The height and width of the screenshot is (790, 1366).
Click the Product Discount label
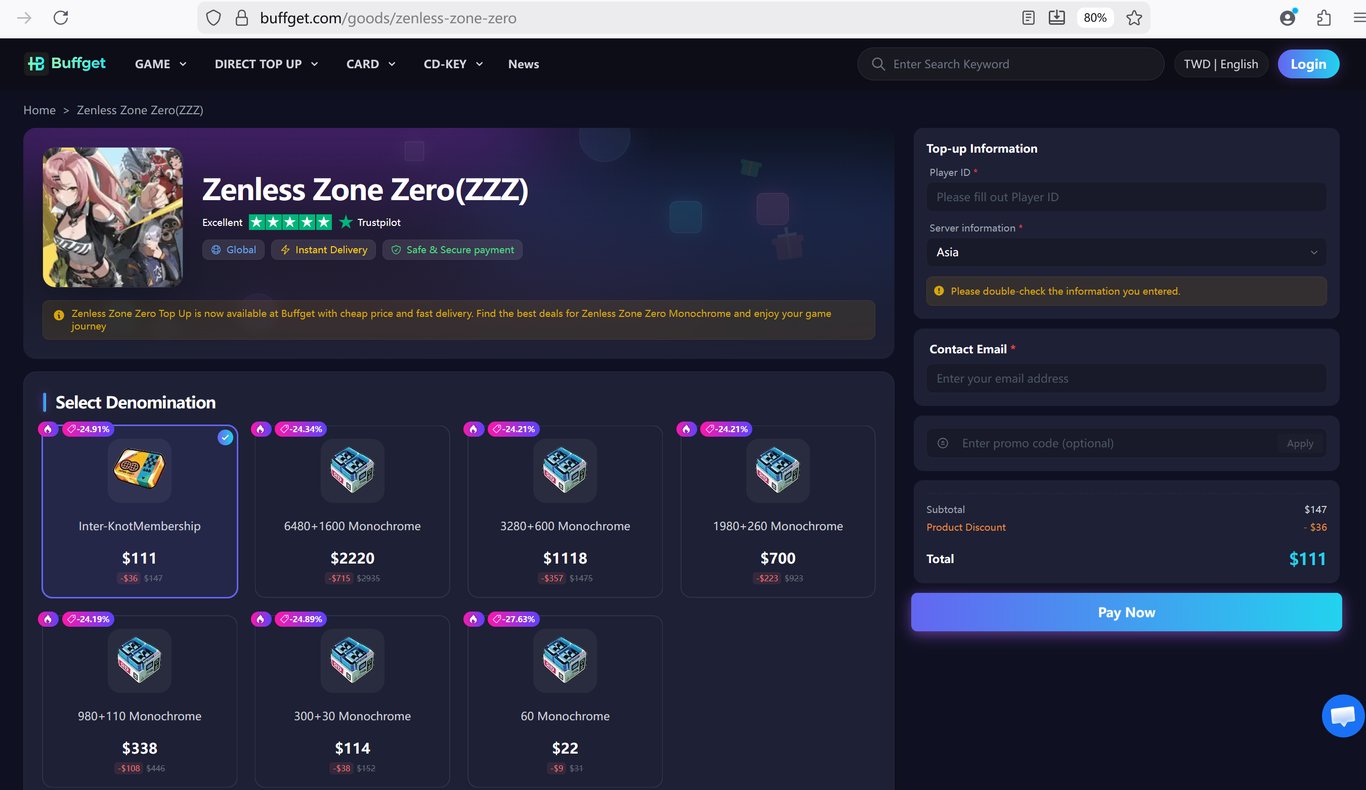coord(966,527)
